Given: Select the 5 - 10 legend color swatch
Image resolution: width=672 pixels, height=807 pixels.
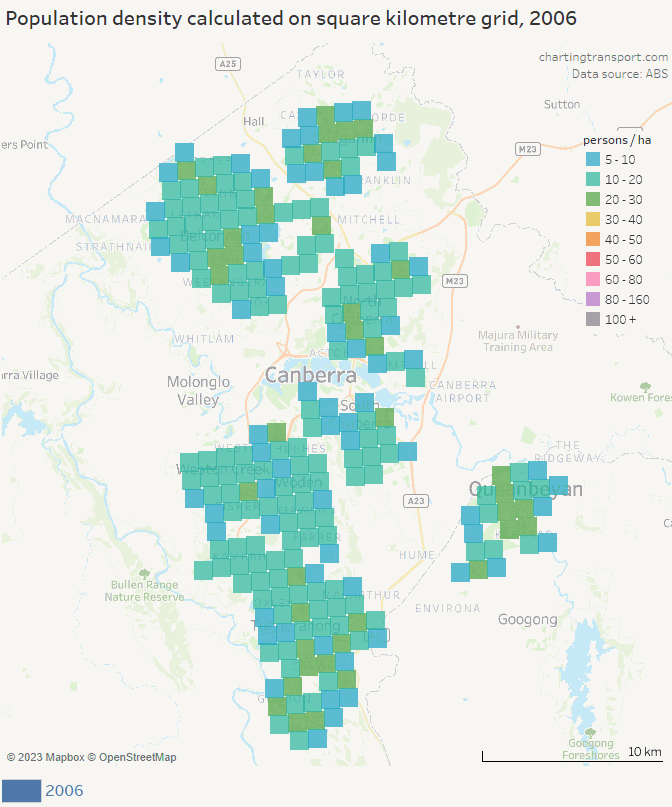Looking at the screenshot, I should 592,160.
